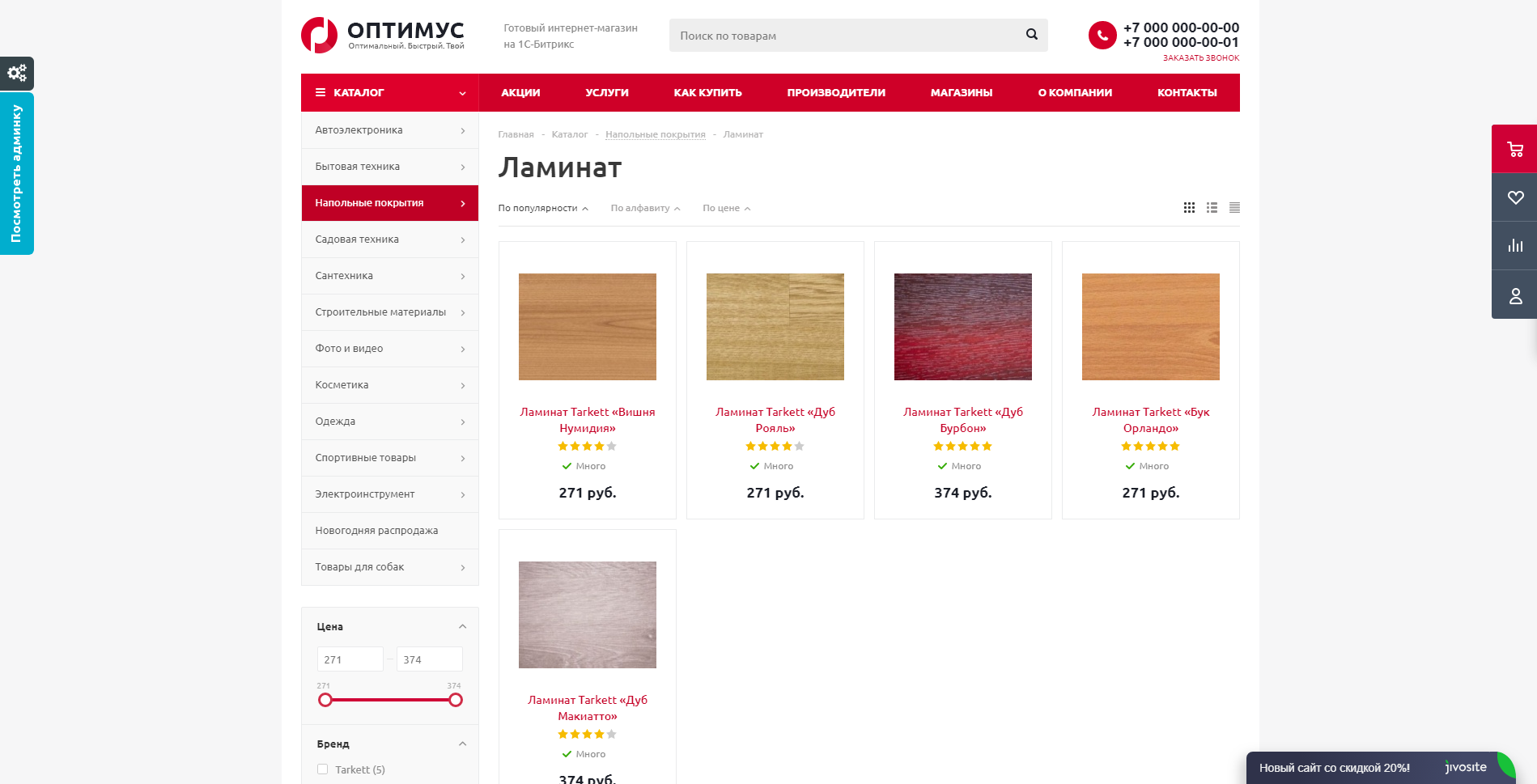
Task: Select Одежда category
Action: [390, 422]
